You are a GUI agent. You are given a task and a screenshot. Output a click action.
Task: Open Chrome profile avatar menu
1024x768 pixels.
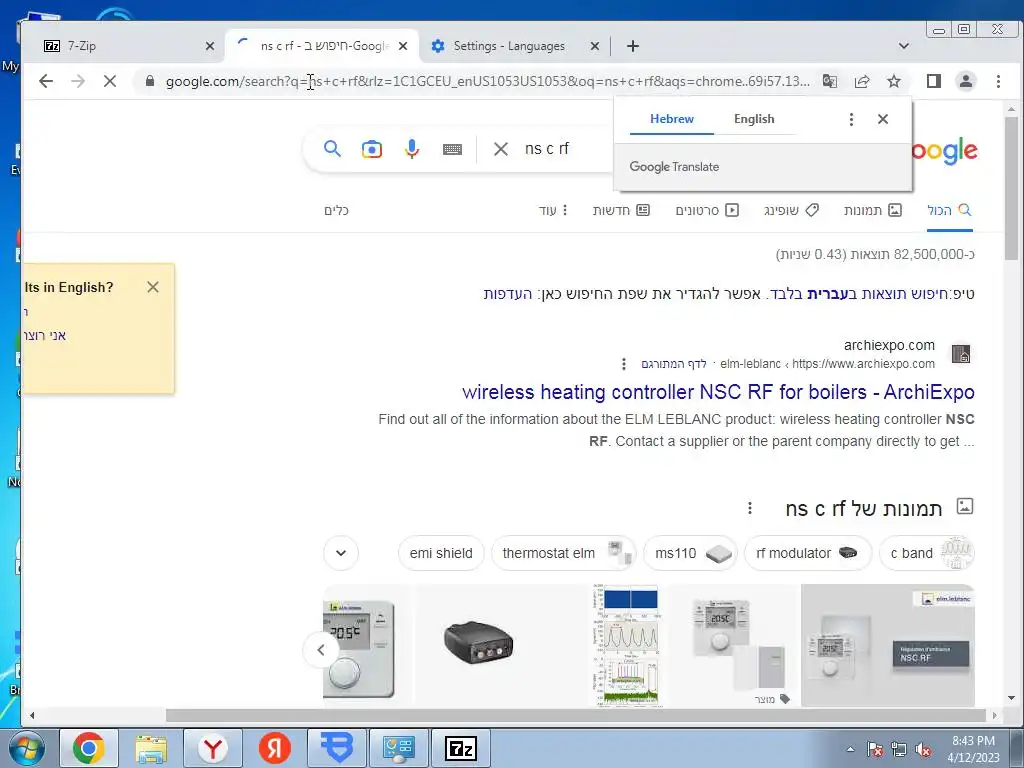[965, 81]
